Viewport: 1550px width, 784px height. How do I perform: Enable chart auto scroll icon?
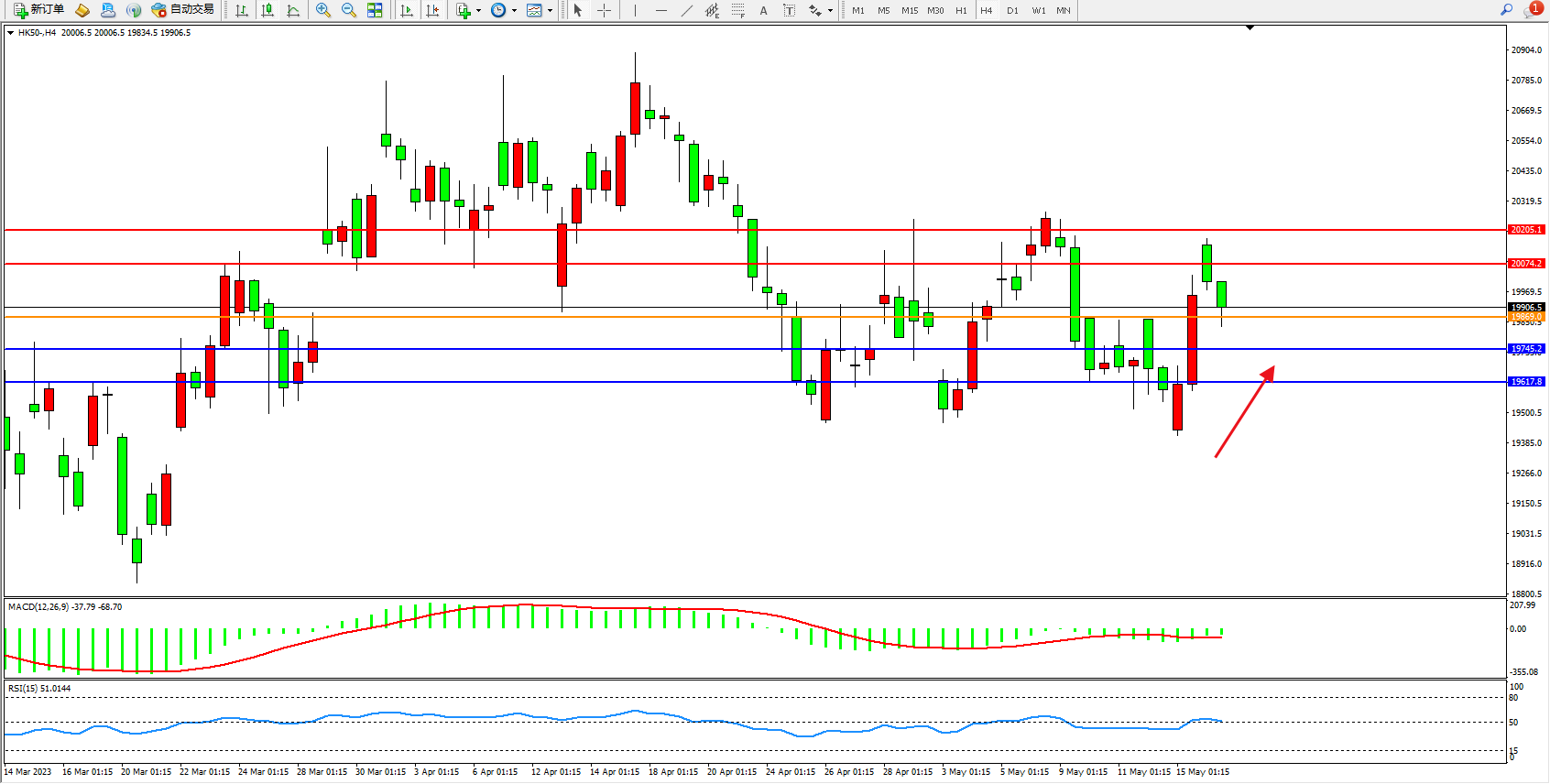pyautogui.click(x=407, y=10)
